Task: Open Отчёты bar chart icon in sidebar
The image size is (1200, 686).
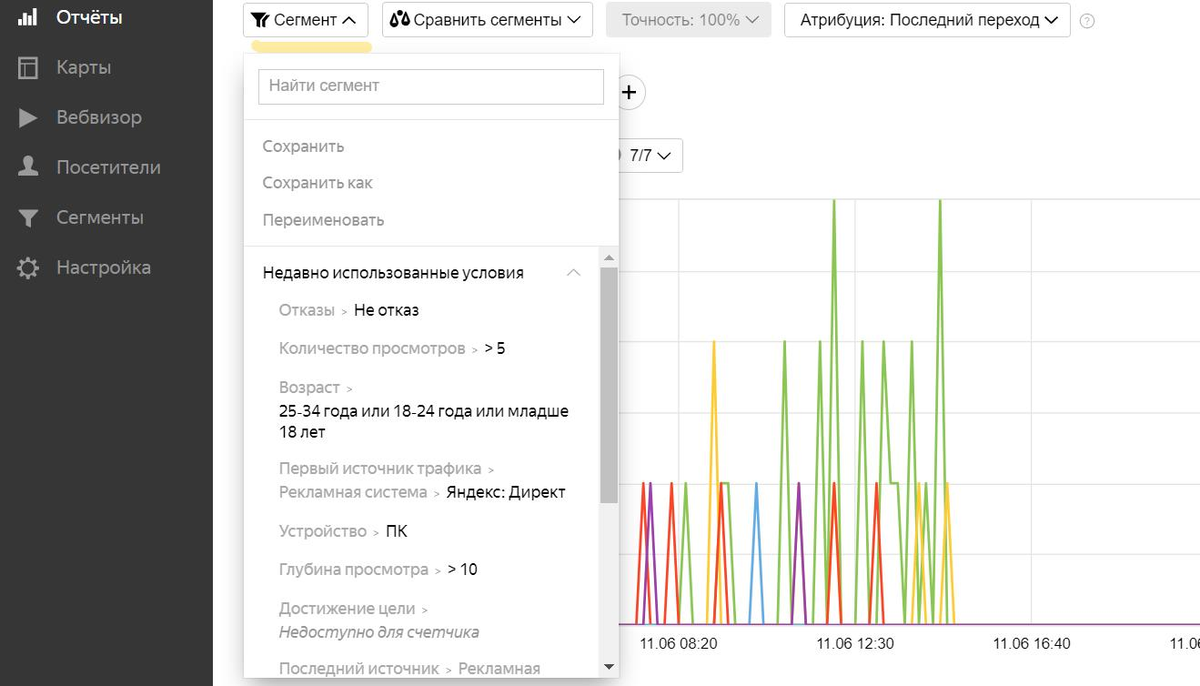Action: coord(28,17)
